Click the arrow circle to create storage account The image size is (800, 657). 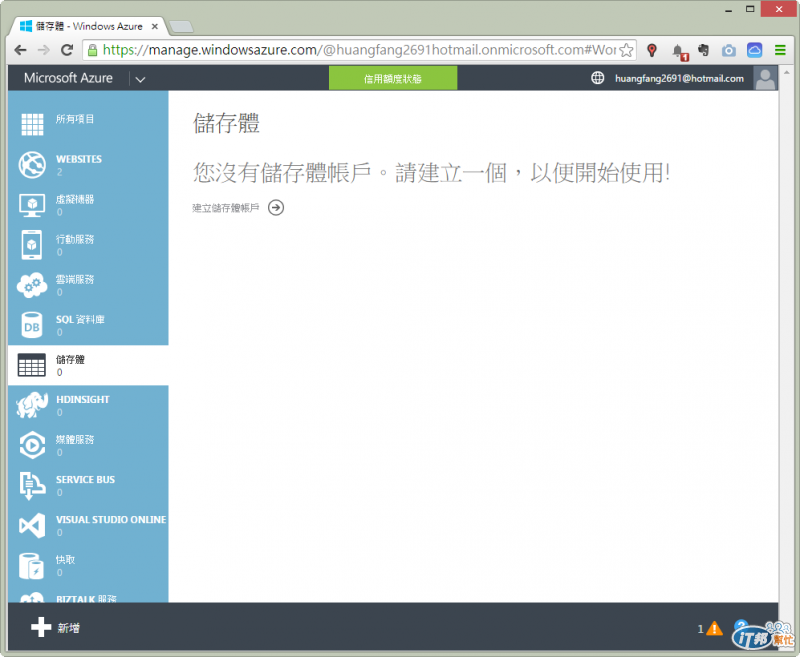coord(276,208)
